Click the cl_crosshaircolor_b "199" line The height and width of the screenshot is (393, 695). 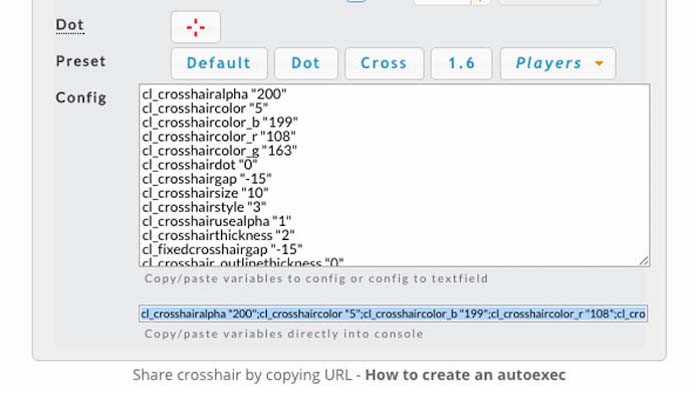point(220,122)
